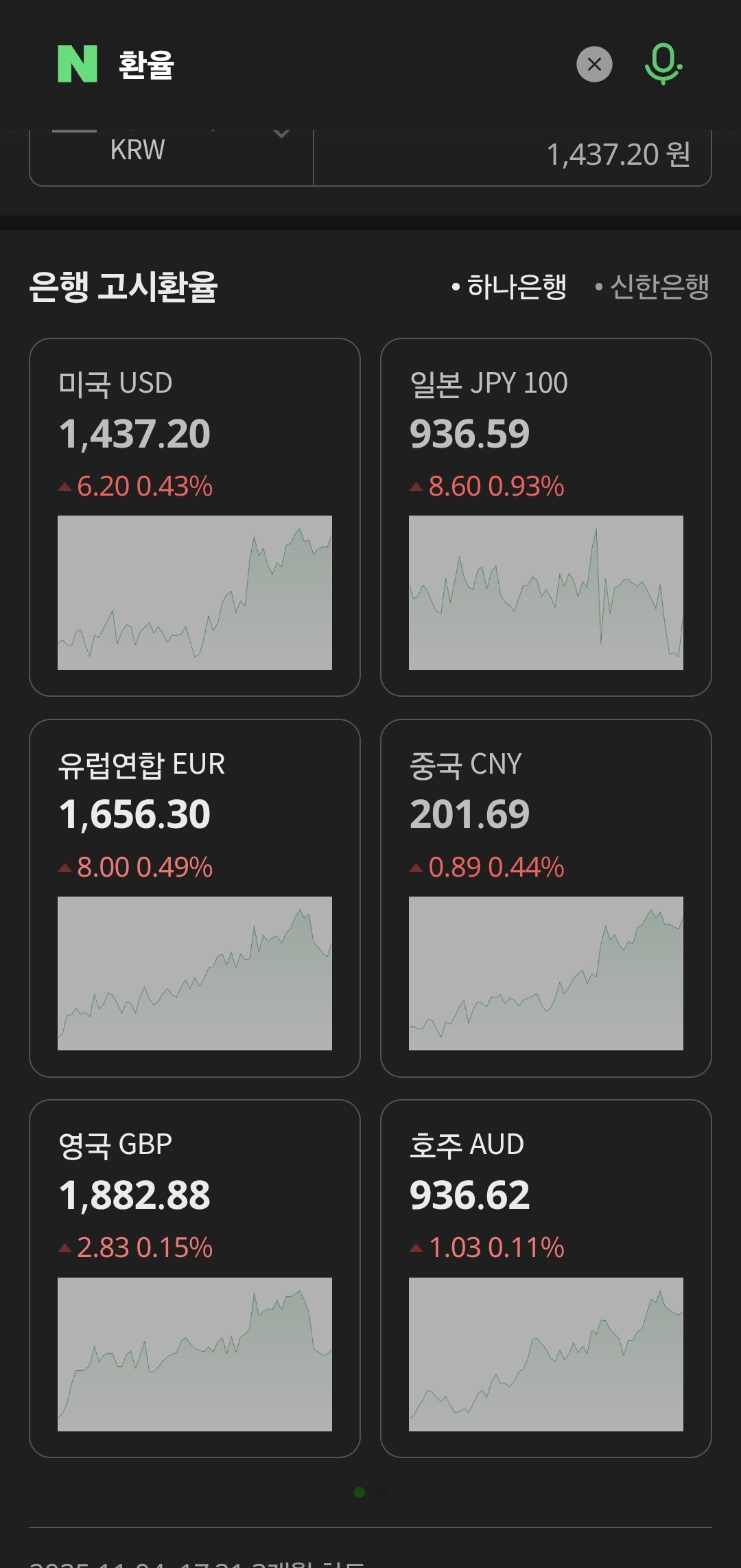Screen dimensions: 741x1568
Task: Click the USD trend chart thumbnail
Action: click(195, 592)
